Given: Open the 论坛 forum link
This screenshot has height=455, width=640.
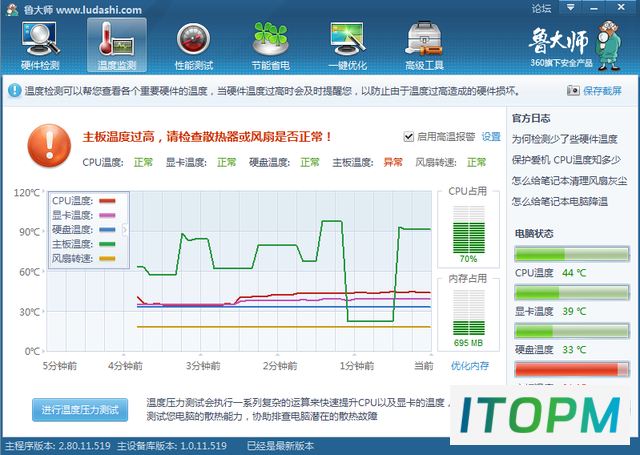Looking at the screenshot, I should click(x=541, y=8).
